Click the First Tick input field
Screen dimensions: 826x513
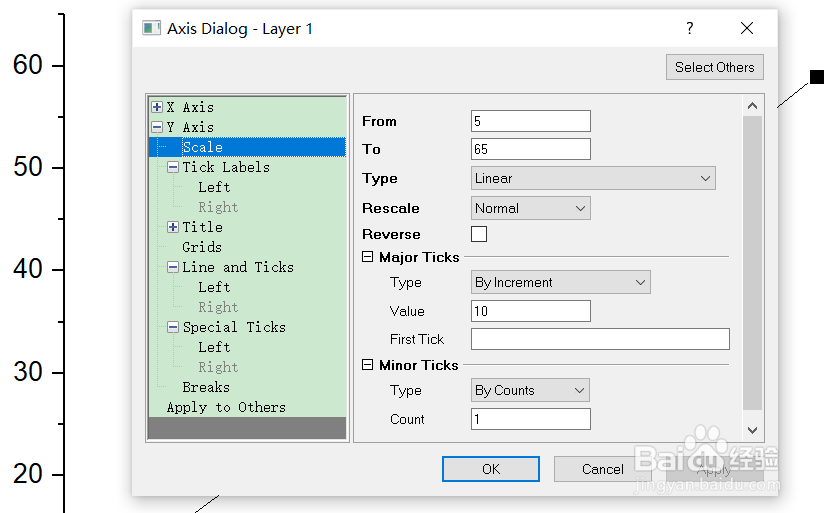pos(600,339)
